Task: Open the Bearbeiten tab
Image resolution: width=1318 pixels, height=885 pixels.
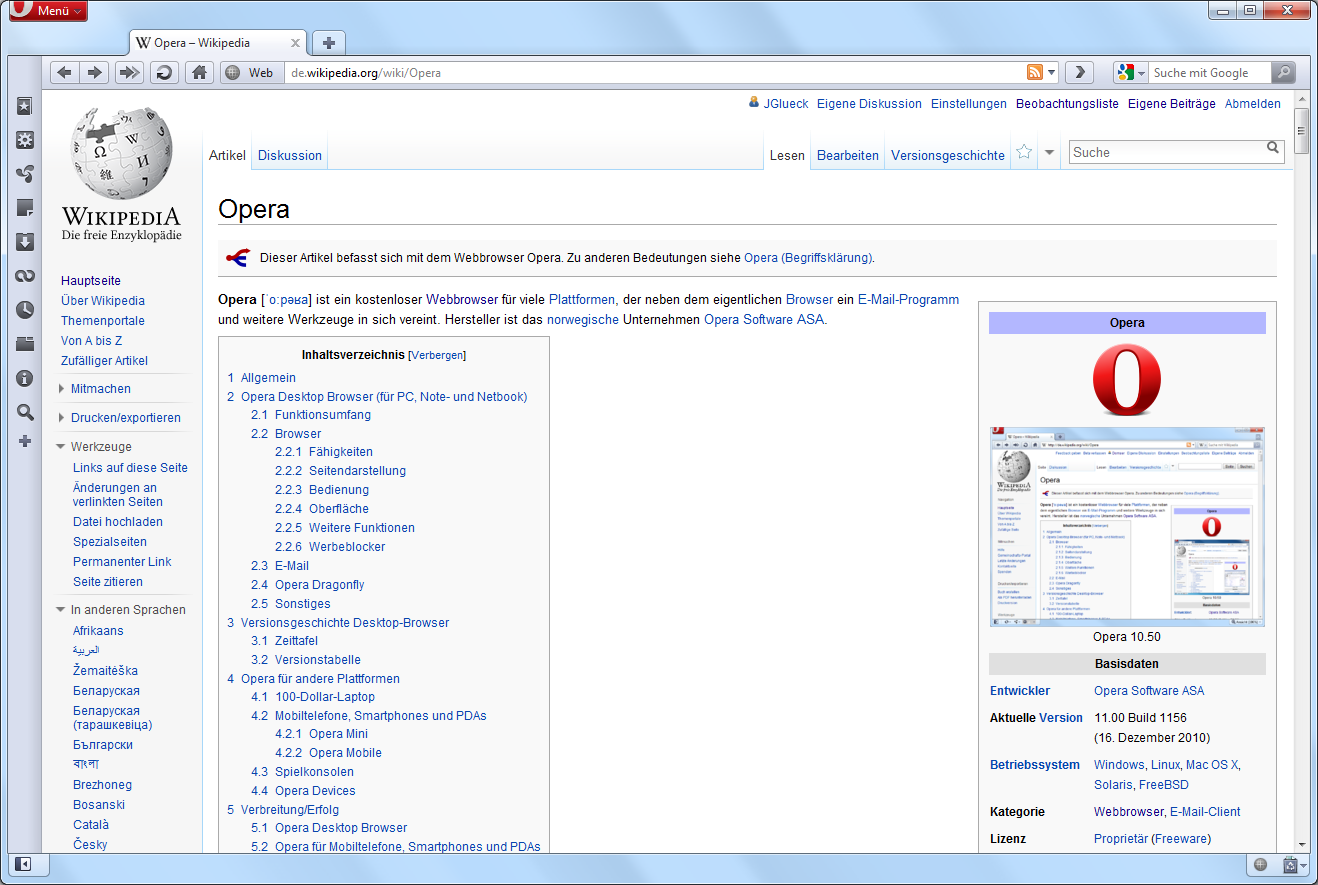Action: coord(848,155)
